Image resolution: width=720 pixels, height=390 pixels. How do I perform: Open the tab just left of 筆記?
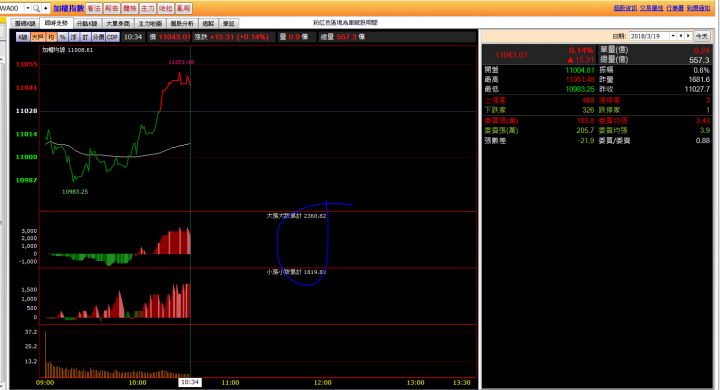208,23
